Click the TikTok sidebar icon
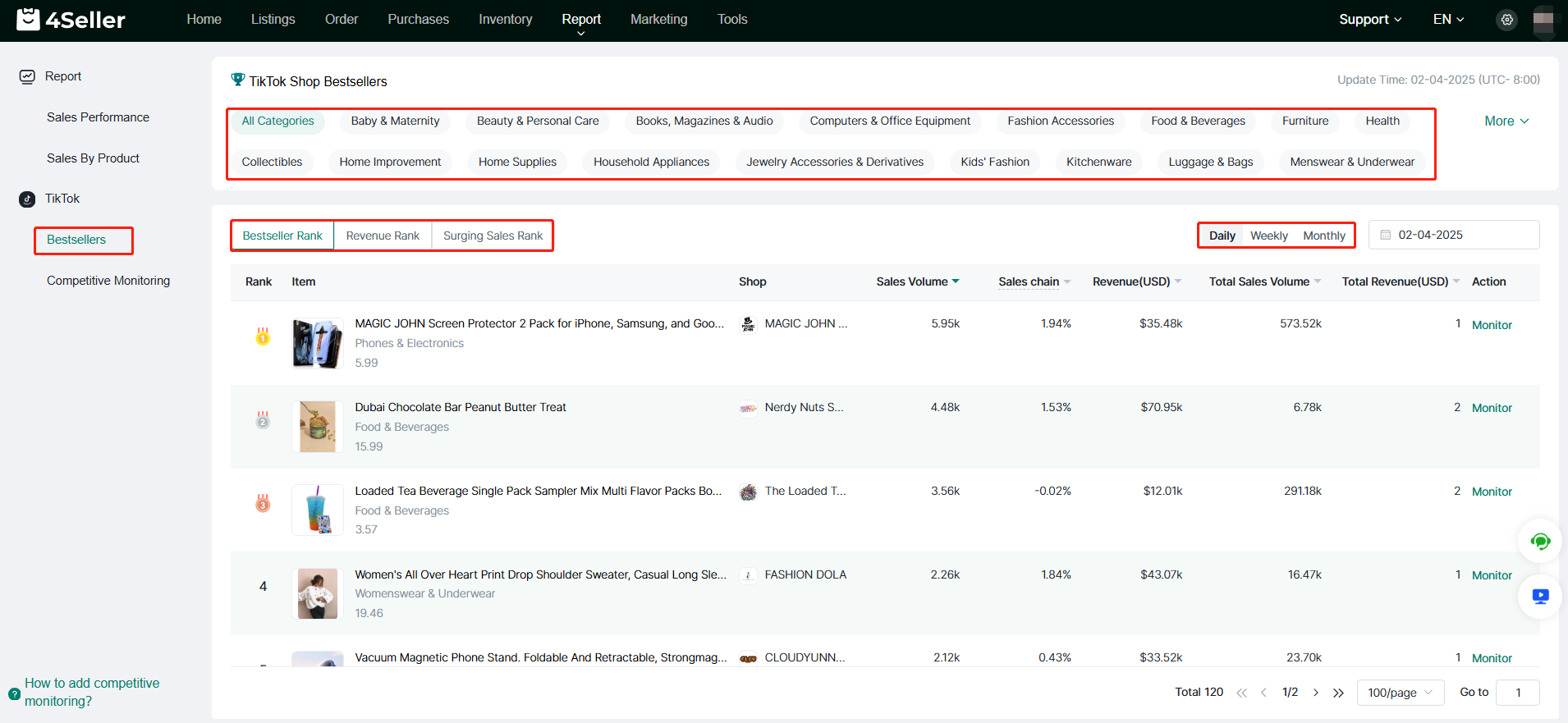The width and height of the screenshot is (1568, 723). coord(27,199)
